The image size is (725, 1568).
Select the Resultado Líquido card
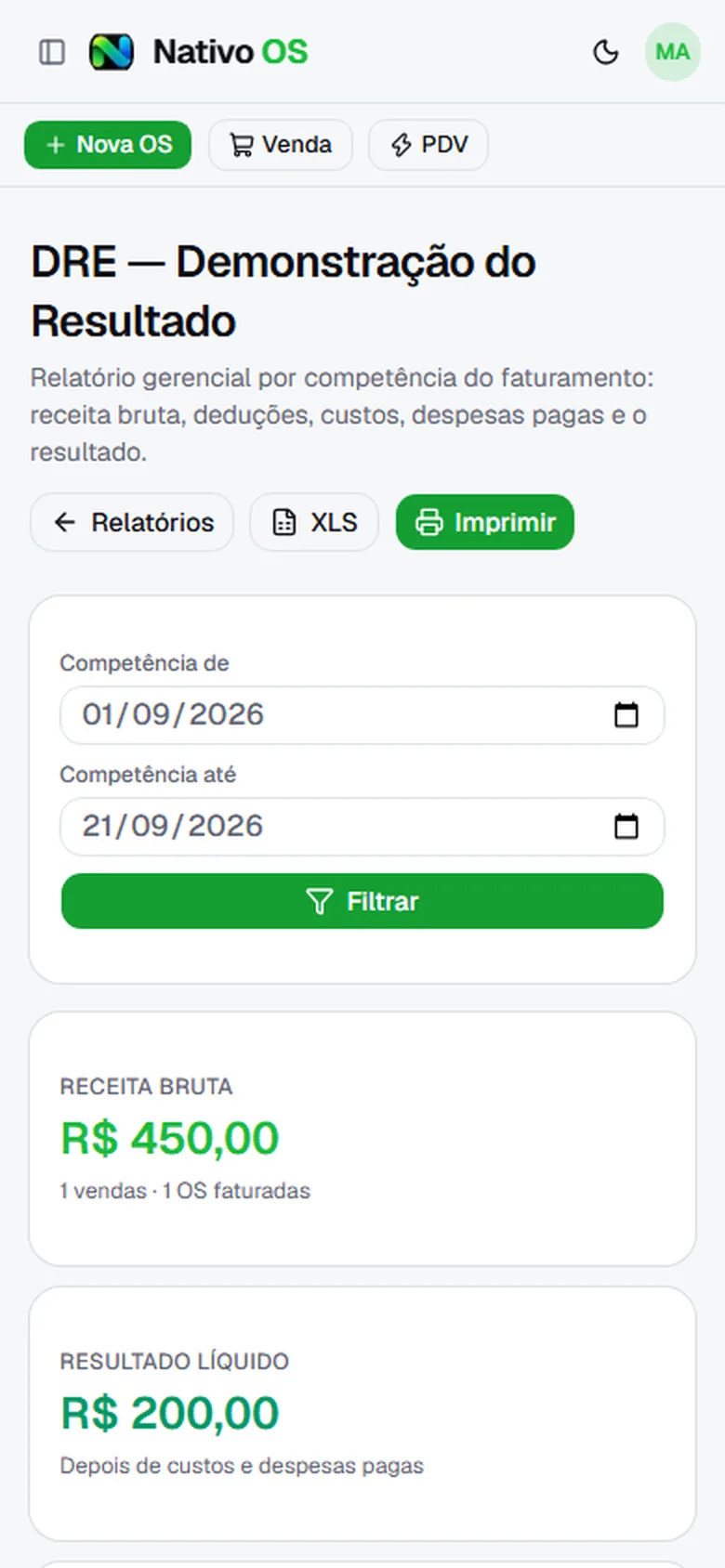[x=362, y=1414]
